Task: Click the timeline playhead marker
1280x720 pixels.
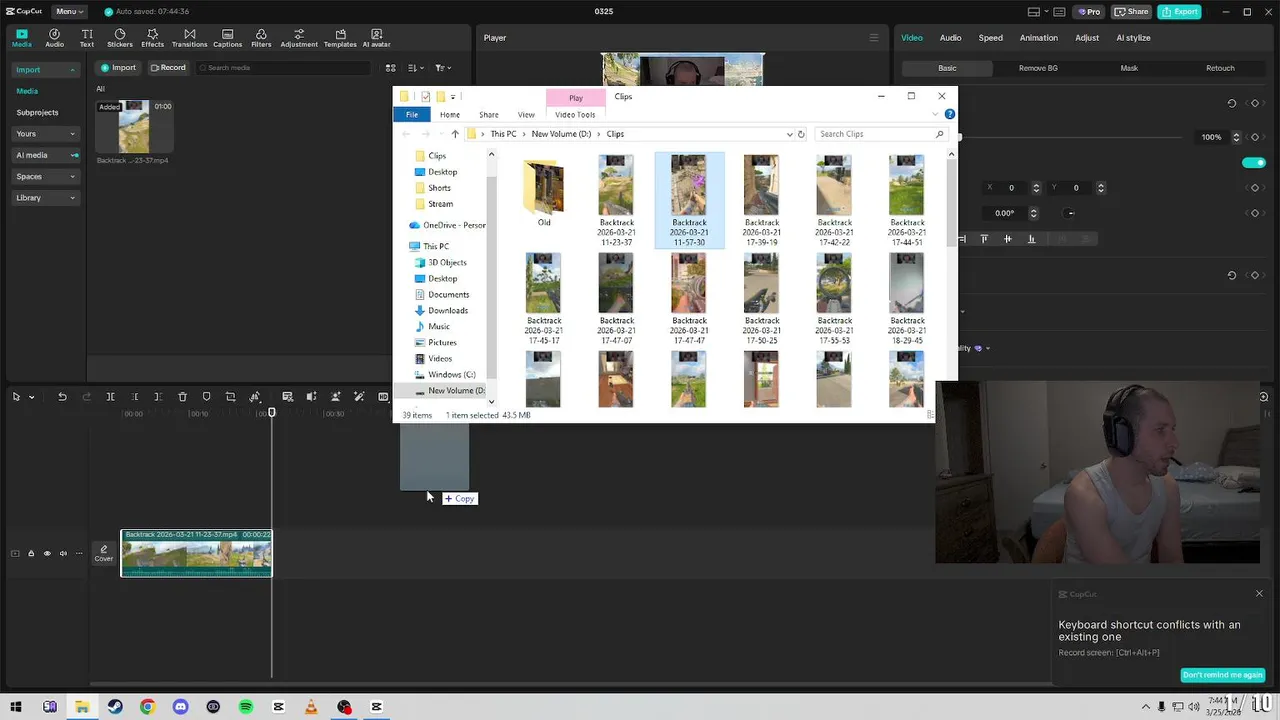Action: coord(272,412)
